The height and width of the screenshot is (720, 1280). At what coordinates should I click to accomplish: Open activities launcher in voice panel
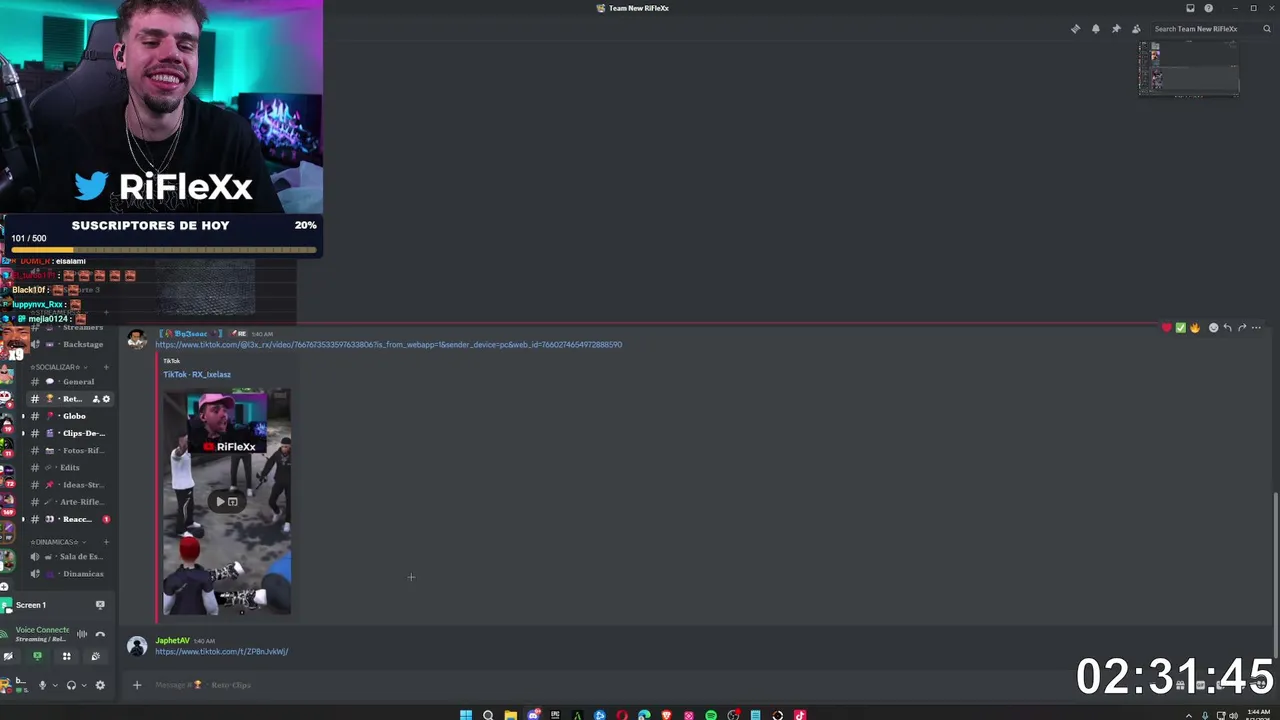pyautogui.click(x=66, y=656)
